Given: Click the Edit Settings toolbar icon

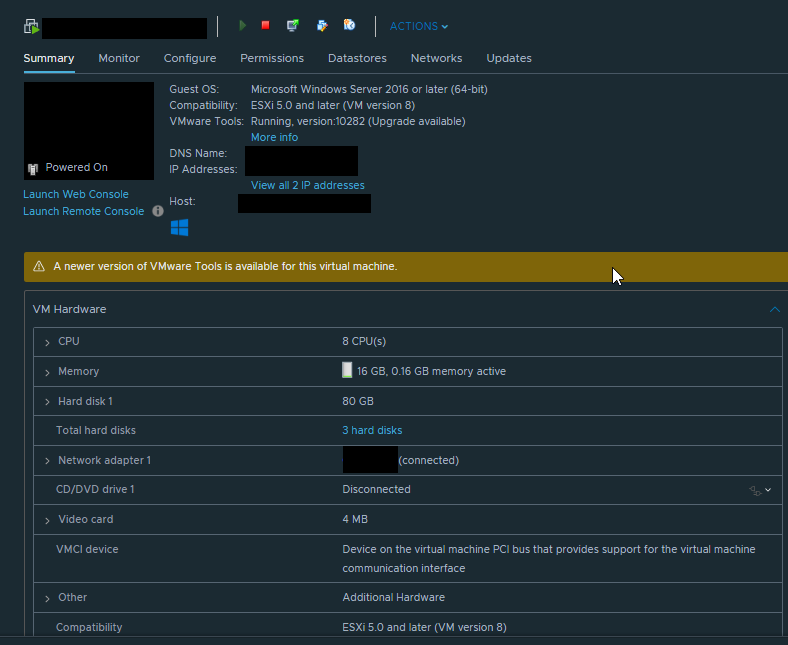Looking at the screenshot, I should 322,25.
